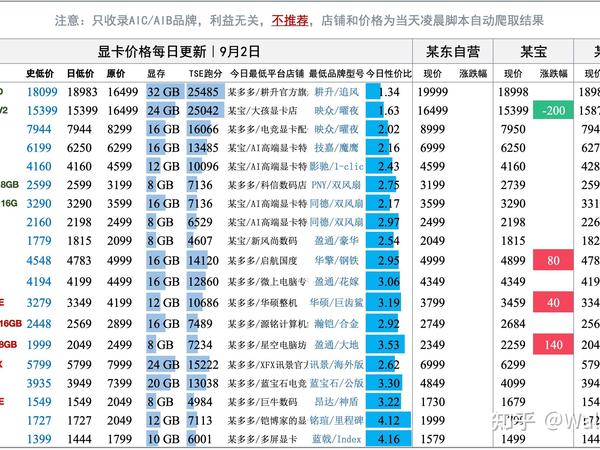Click brand model 技嘉/魔鹰
Screen dimensions: 600x450
click(x=336, y=148)
